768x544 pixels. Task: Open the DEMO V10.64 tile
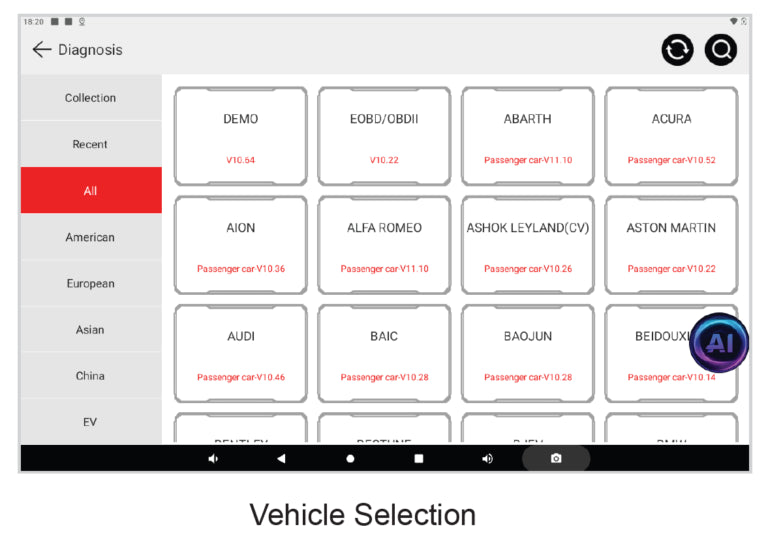click(x=240, y=137)
